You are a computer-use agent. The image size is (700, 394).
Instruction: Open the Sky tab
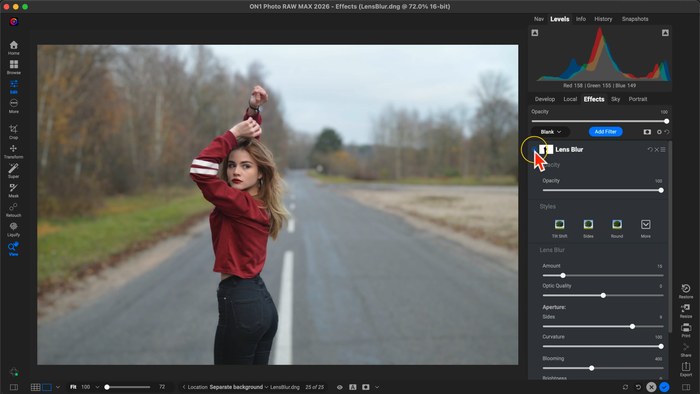[616, 99]
